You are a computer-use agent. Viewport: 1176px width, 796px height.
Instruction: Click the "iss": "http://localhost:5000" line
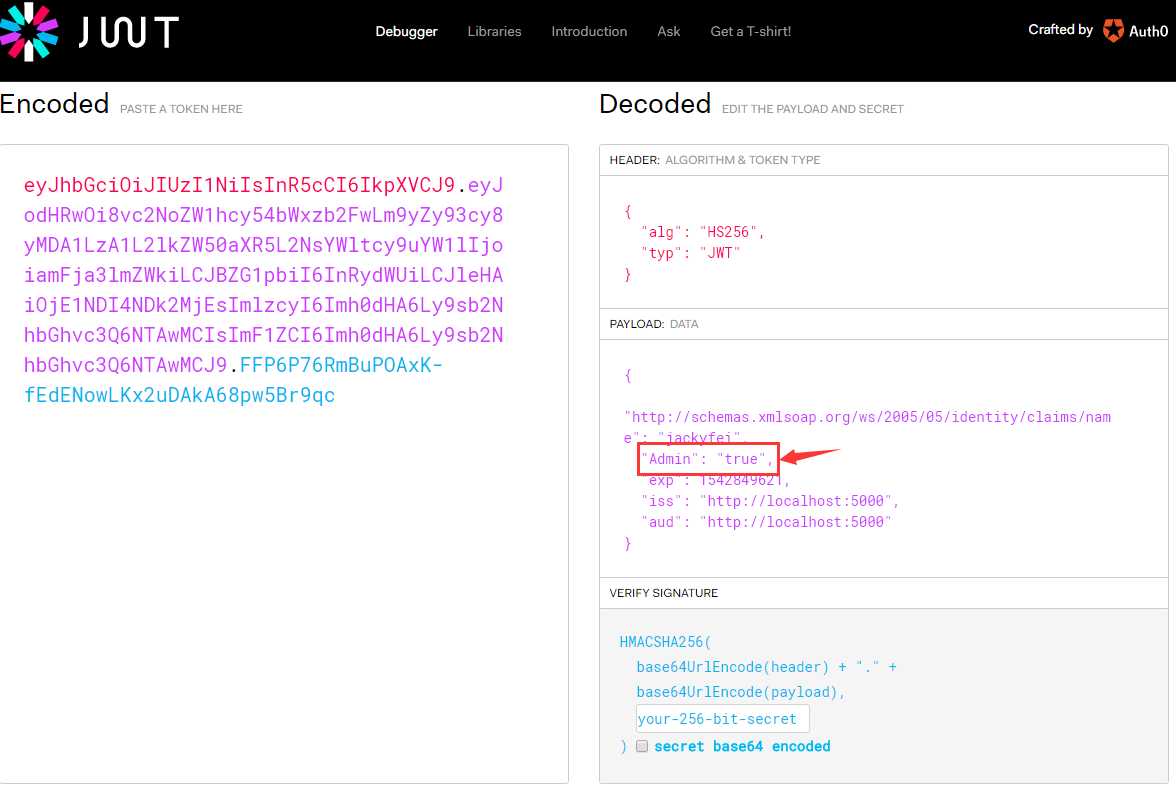point(770,500)
